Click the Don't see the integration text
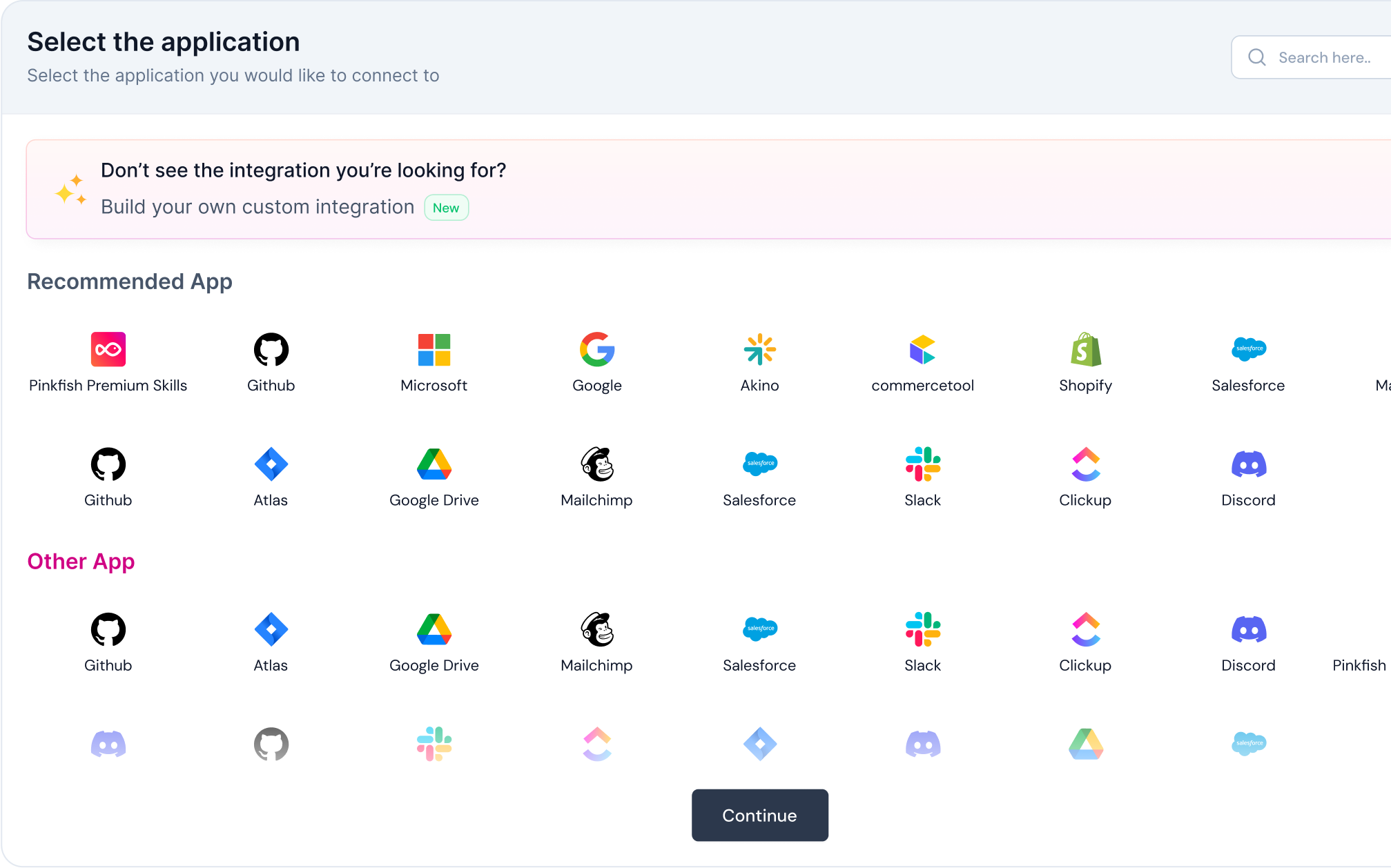The width and height of the screenshot is (1391, 868). tap(304, 170)
